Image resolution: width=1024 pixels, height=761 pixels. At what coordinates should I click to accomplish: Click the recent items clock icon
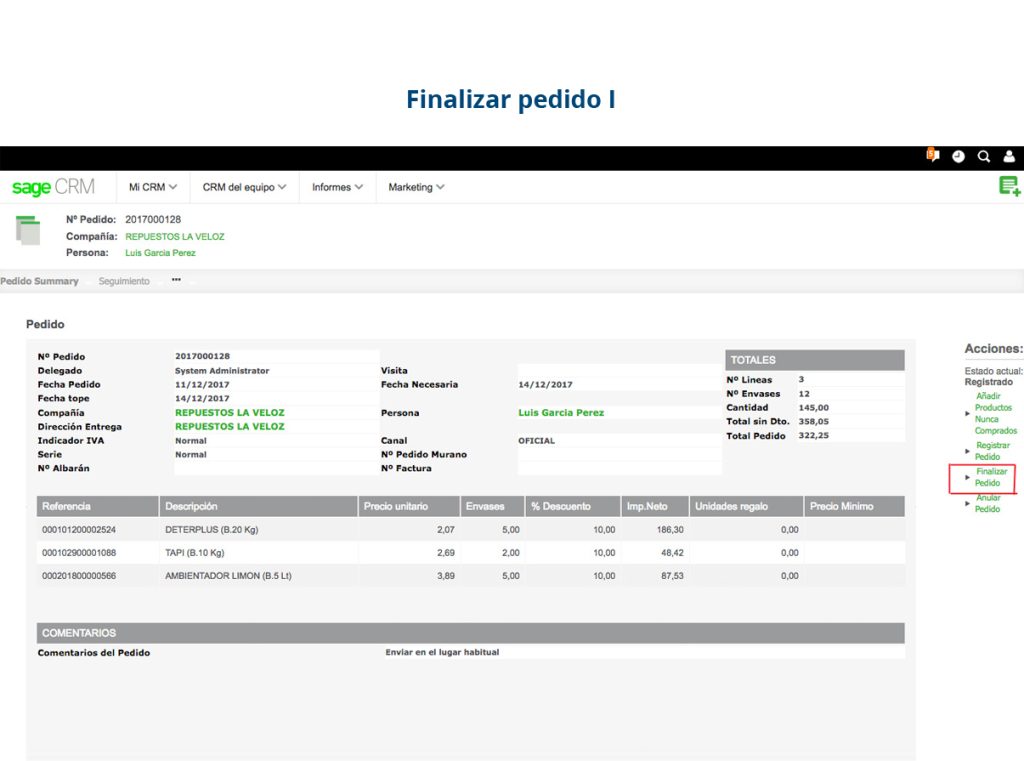coord(958,156)
